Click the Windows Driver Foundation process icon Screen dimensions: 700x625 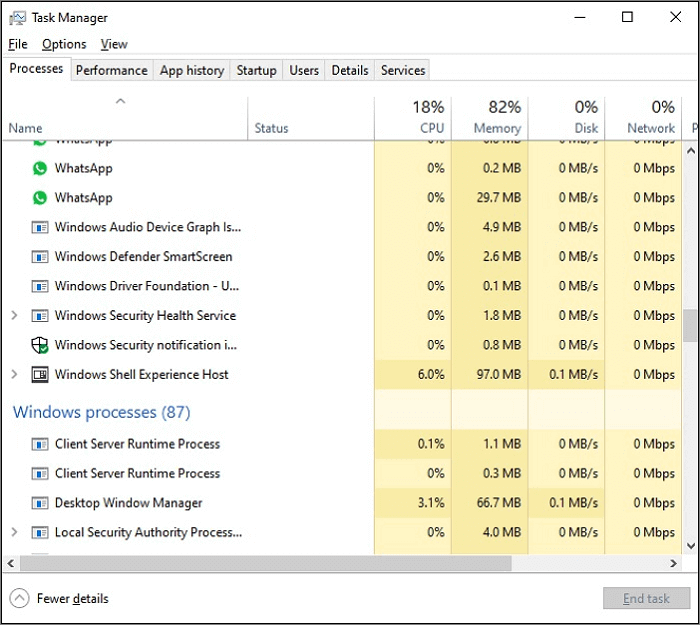pos(40,286)
